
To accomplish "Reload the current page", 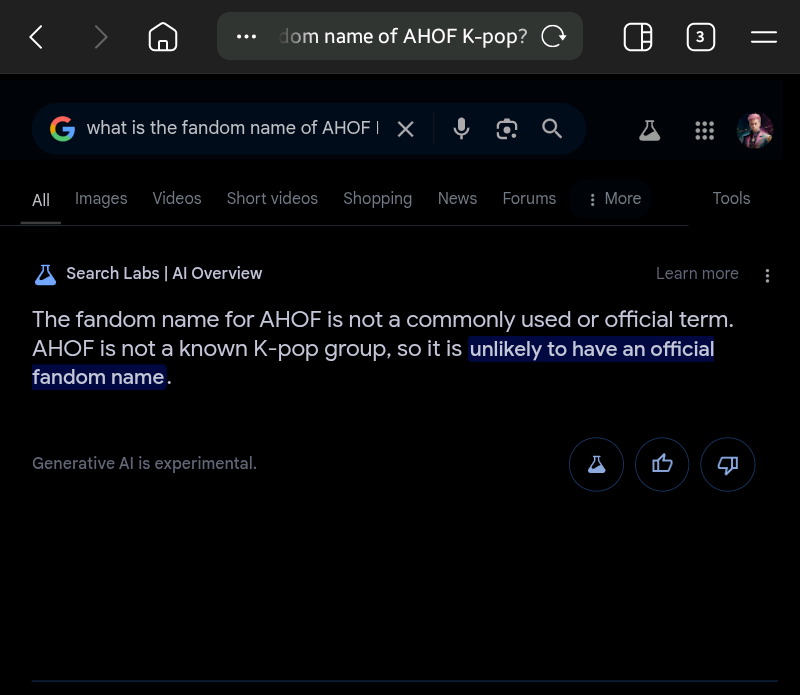I will (553, 38).
